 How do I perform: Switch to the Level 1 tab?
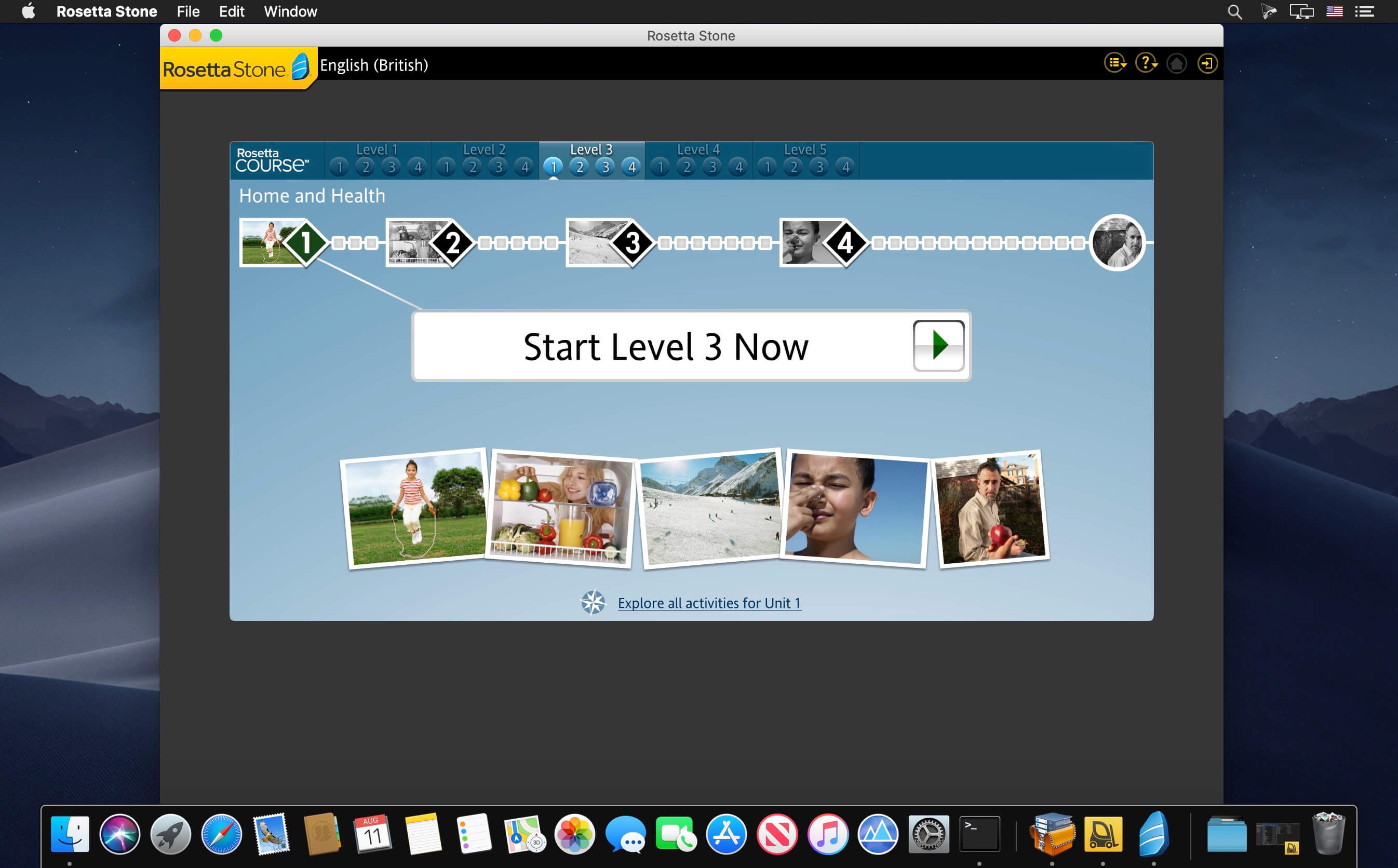coord(377,150)
